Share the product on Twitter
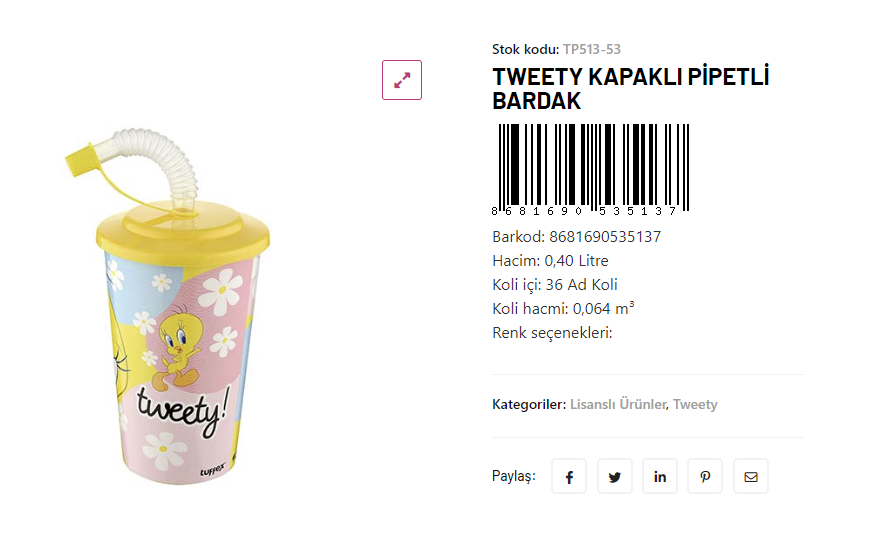This screenshot has width=870, height=551. click(615, 476)
